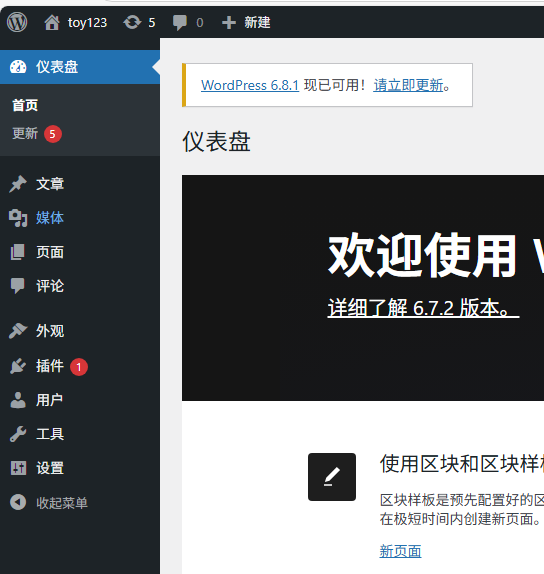The height and width of the screenshot is (574, 544).
Task: Click the wrench icon for 工具
Action: coord(18,434)
